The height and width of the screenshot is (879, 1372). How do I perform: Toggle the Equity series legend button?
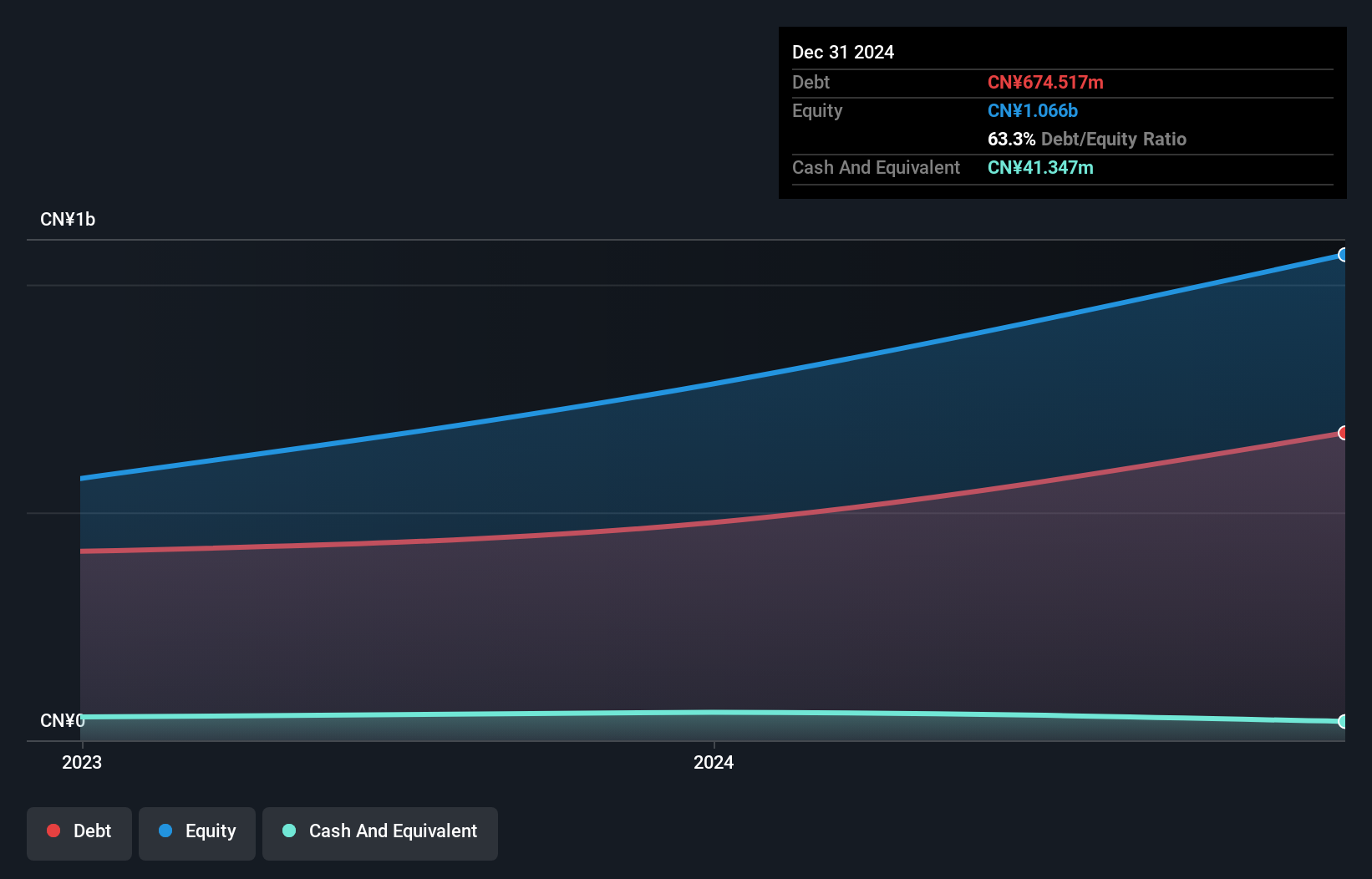[x=197, y=833]
